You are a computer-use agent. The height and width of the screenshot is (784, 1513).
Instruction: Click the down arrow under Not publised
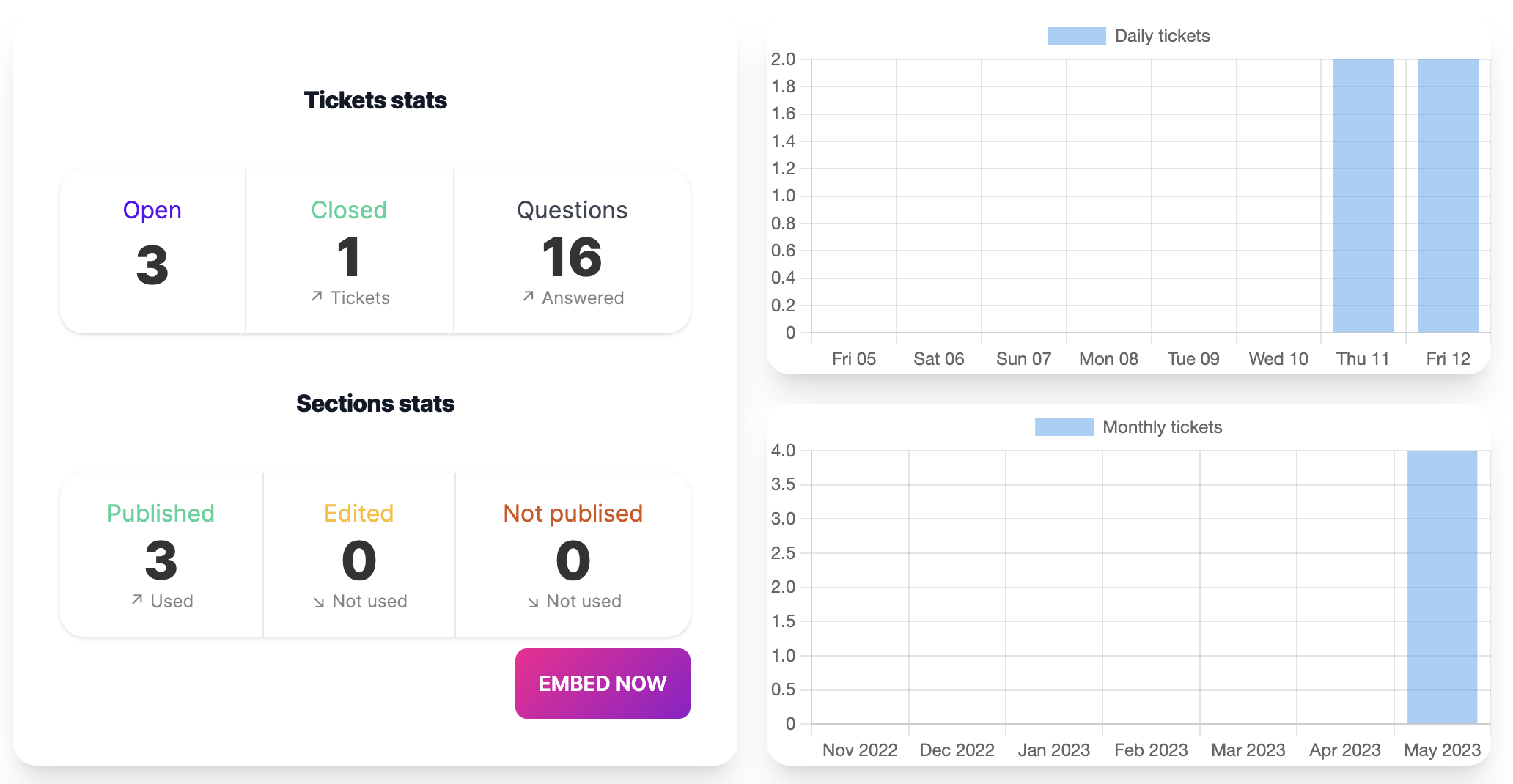point(533,602)
